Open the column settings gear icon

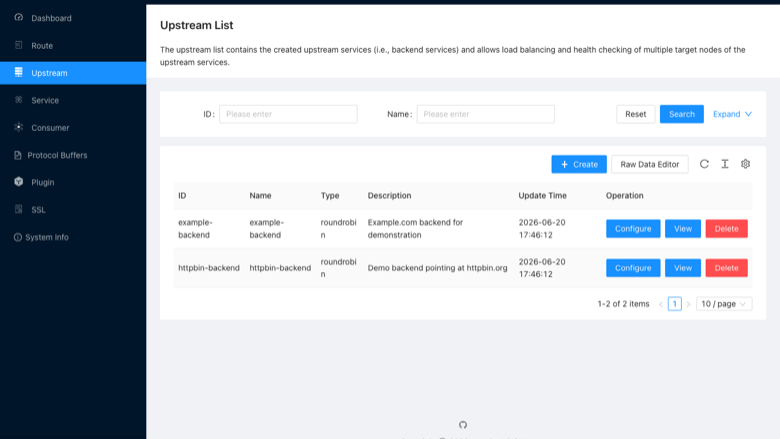[745, 164]
